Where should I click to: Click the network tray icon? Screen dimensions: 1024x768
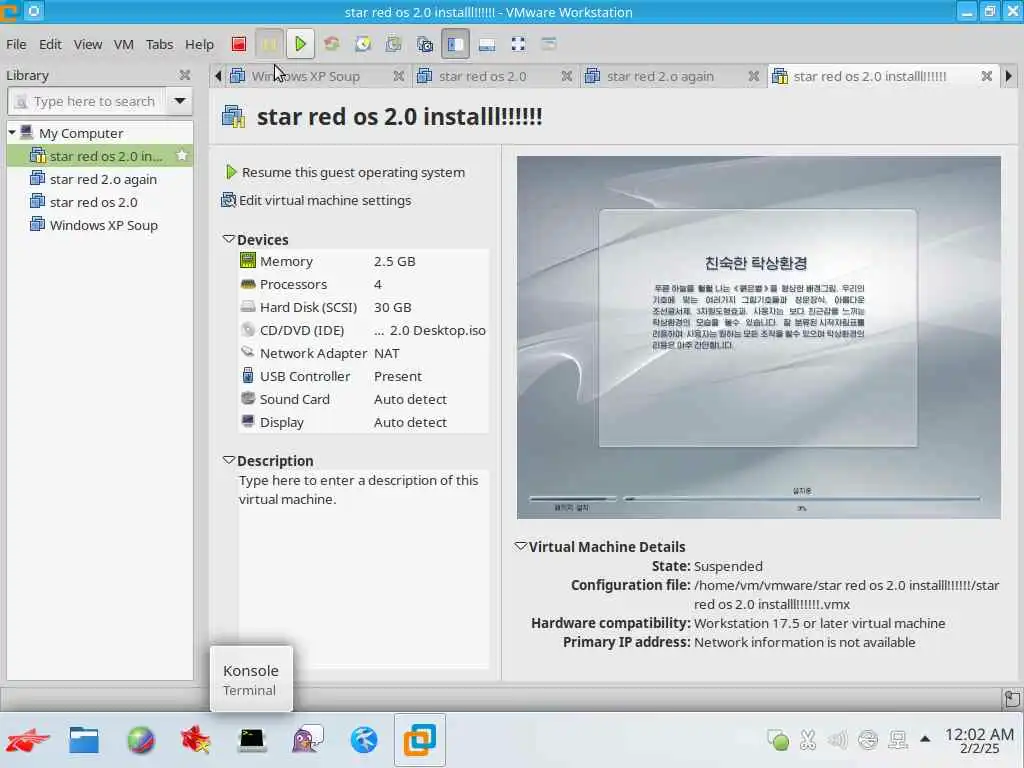click(898, 740)
